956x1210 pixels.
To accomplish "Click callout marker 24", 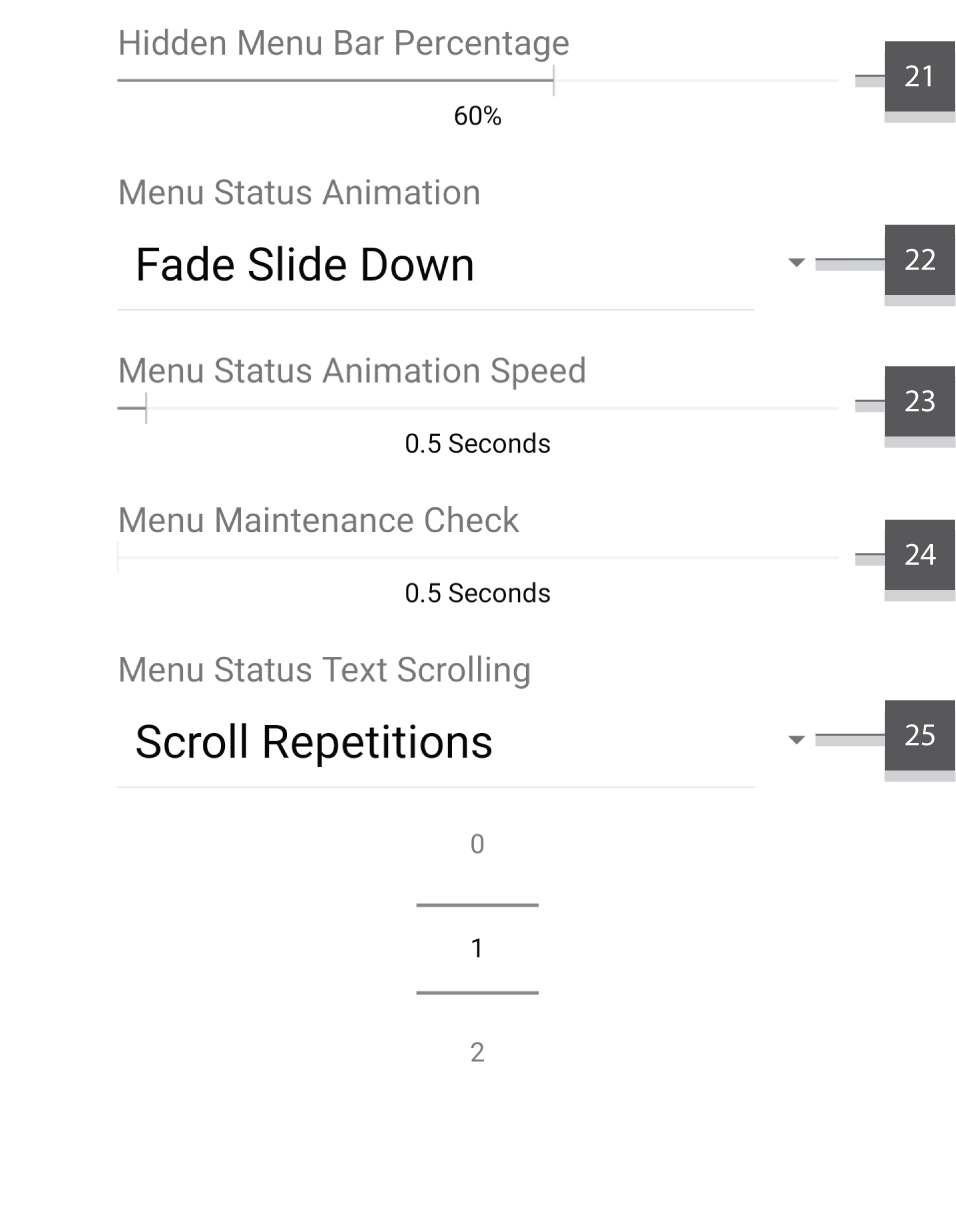I will pyautogui.click(x=920, y=555).
